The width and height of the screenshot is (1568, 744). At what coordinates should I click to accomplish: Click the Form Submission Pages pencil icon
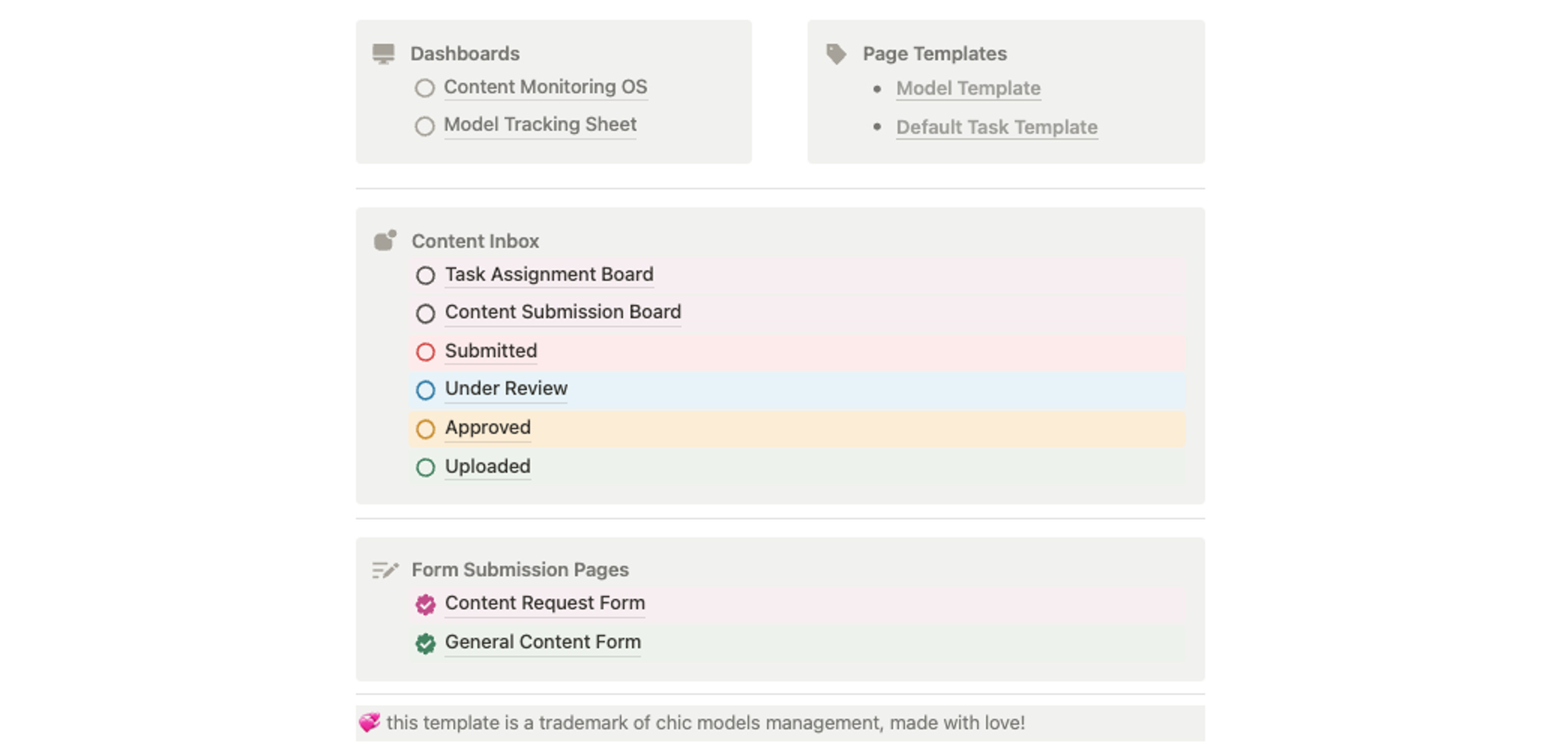point(385,570)
